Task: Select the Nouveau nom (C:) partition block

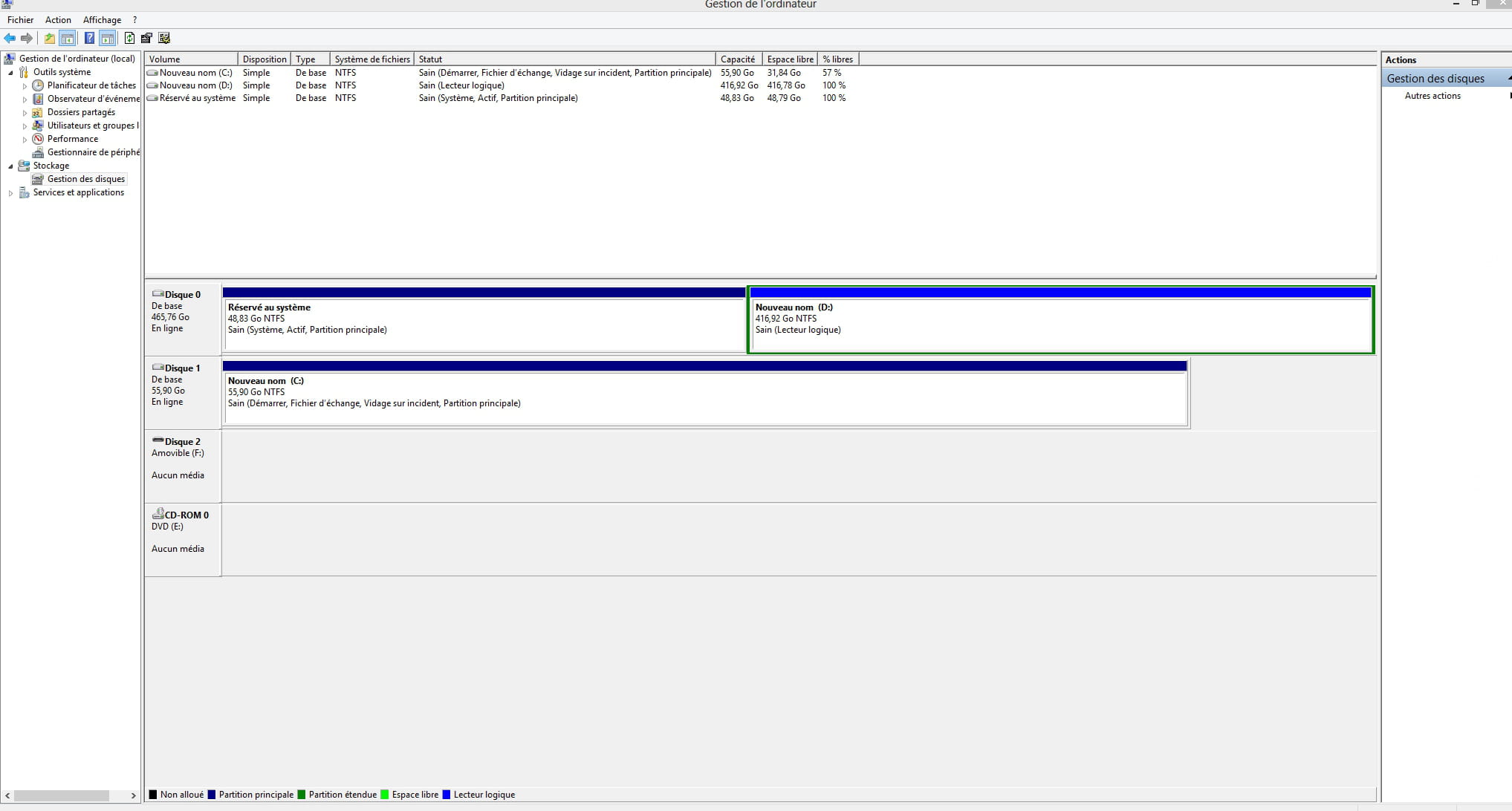Action: point(704,399)
